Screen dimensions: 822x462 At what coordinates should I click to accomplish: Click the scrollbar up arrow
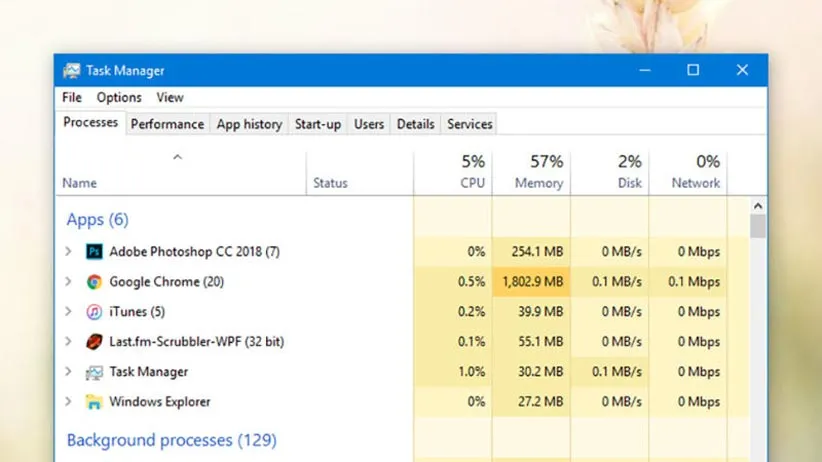(758, 206)
